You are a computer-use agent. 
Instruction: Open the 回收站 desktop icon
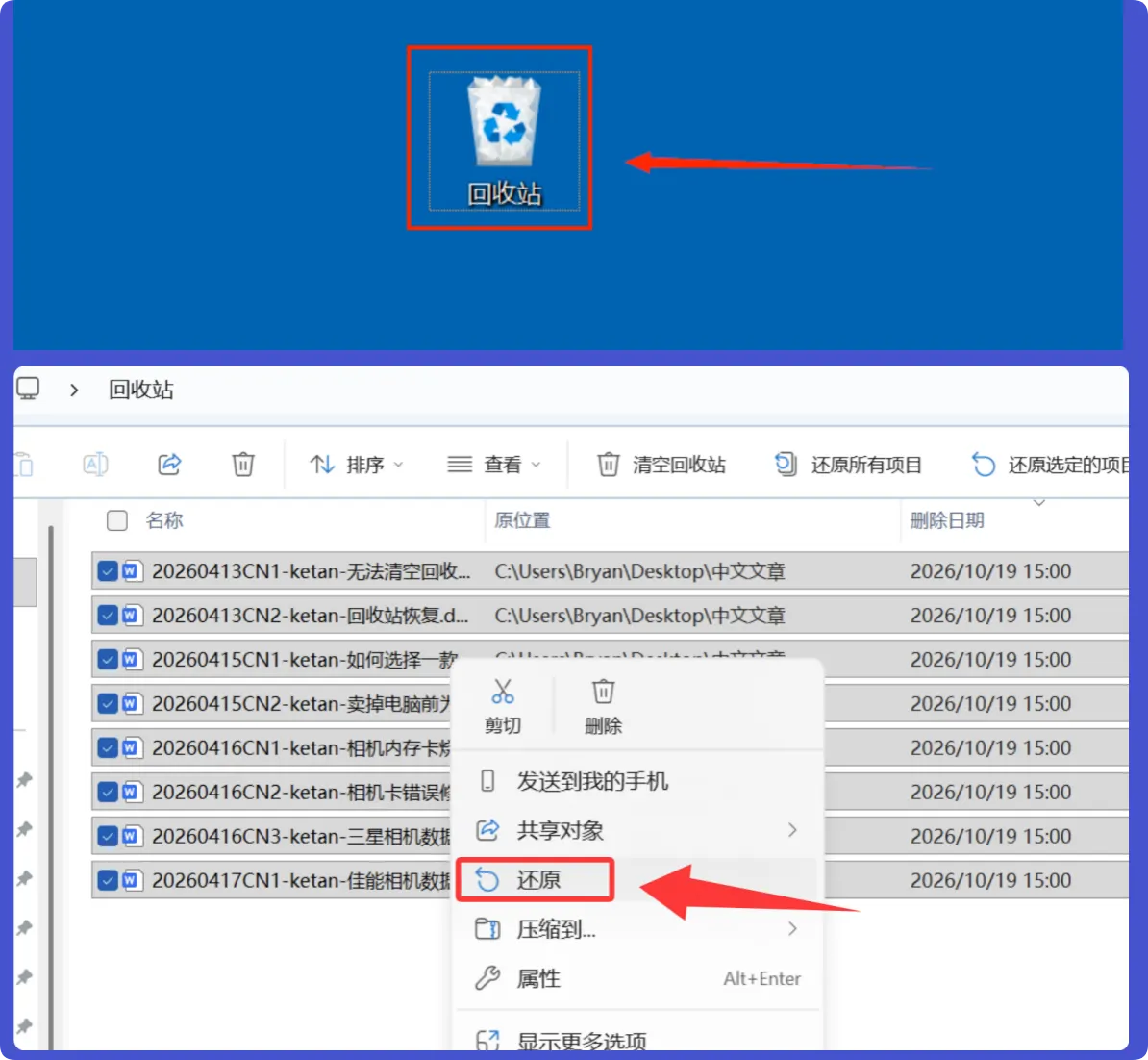click(x=505, y=139)
